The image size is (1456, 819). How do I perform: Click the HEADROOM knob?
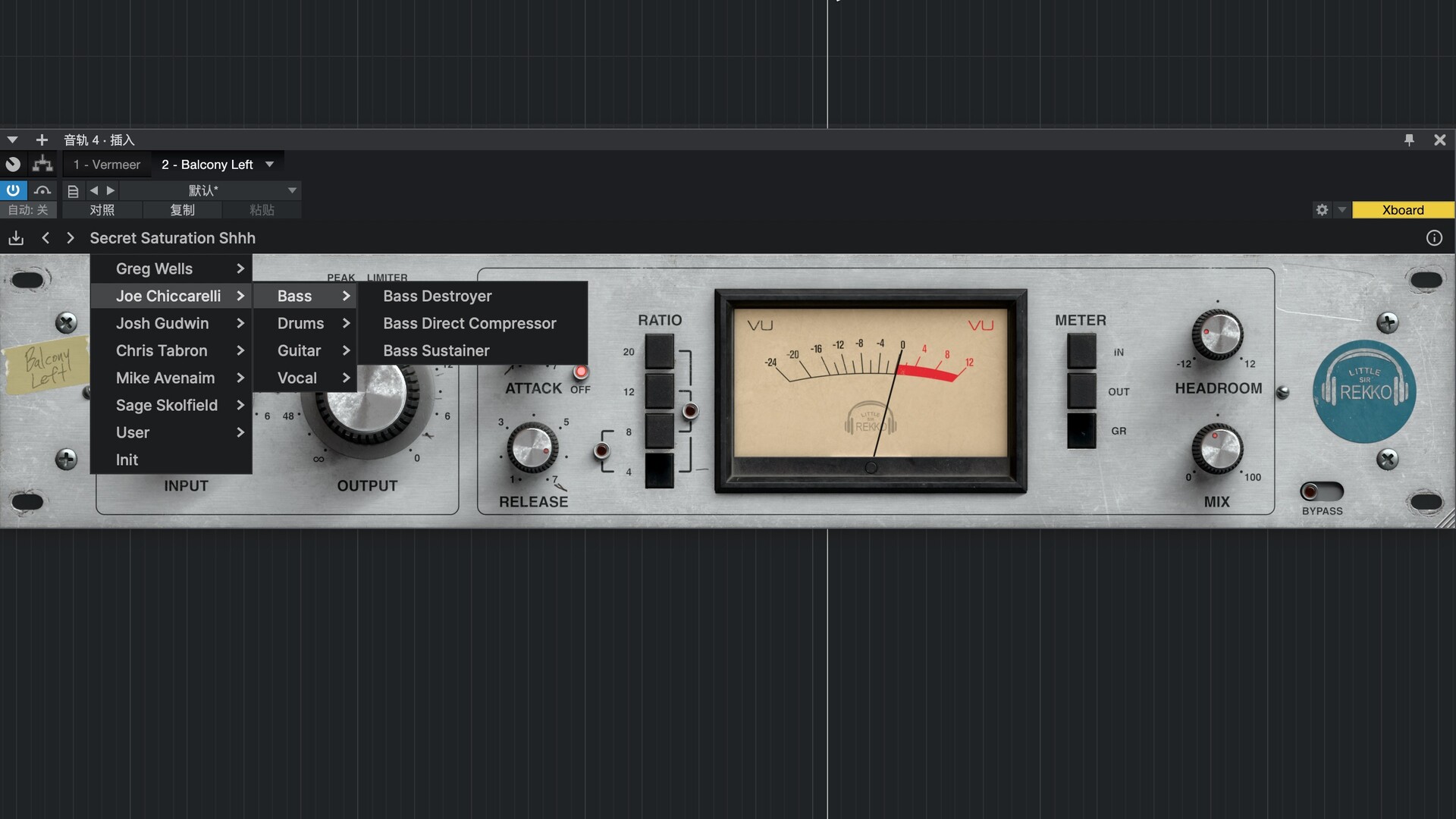coord(1216,335)
